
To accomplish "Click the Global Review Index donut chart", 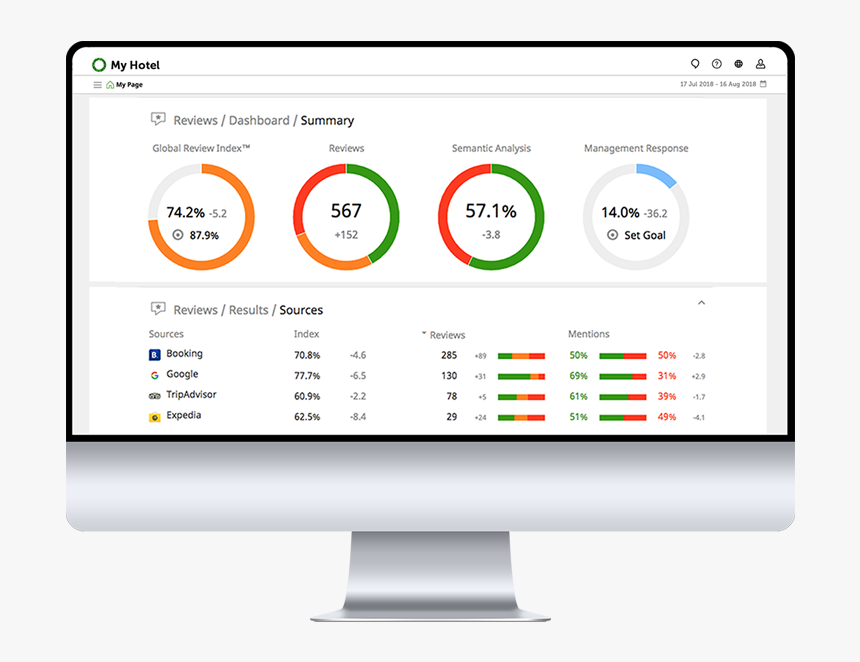I will (x=201, y=217).
